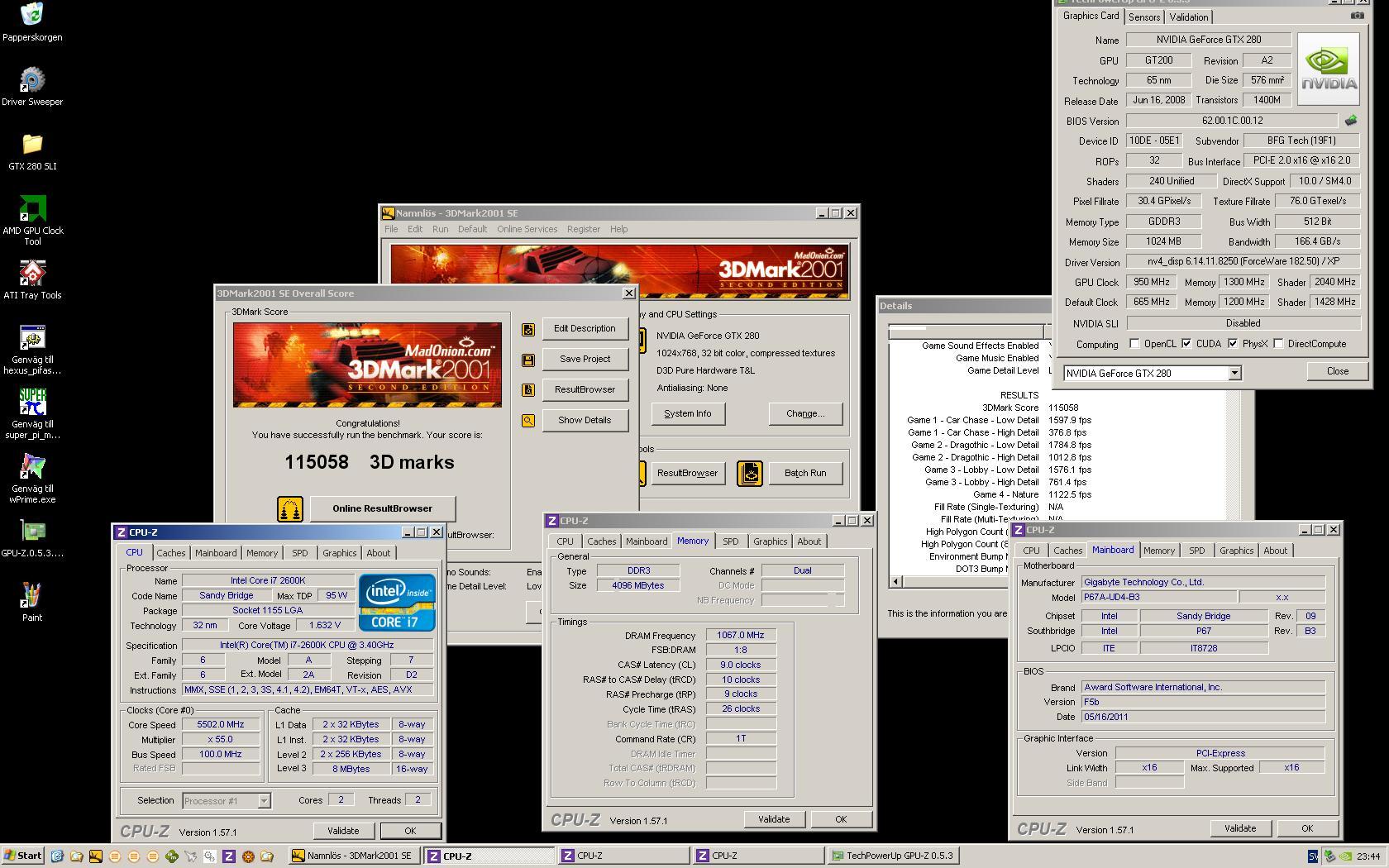Viewport: 1389px width, 868px height.
Task: Close GPU-Z with the Close button
Action: [x=1337, y=371]
